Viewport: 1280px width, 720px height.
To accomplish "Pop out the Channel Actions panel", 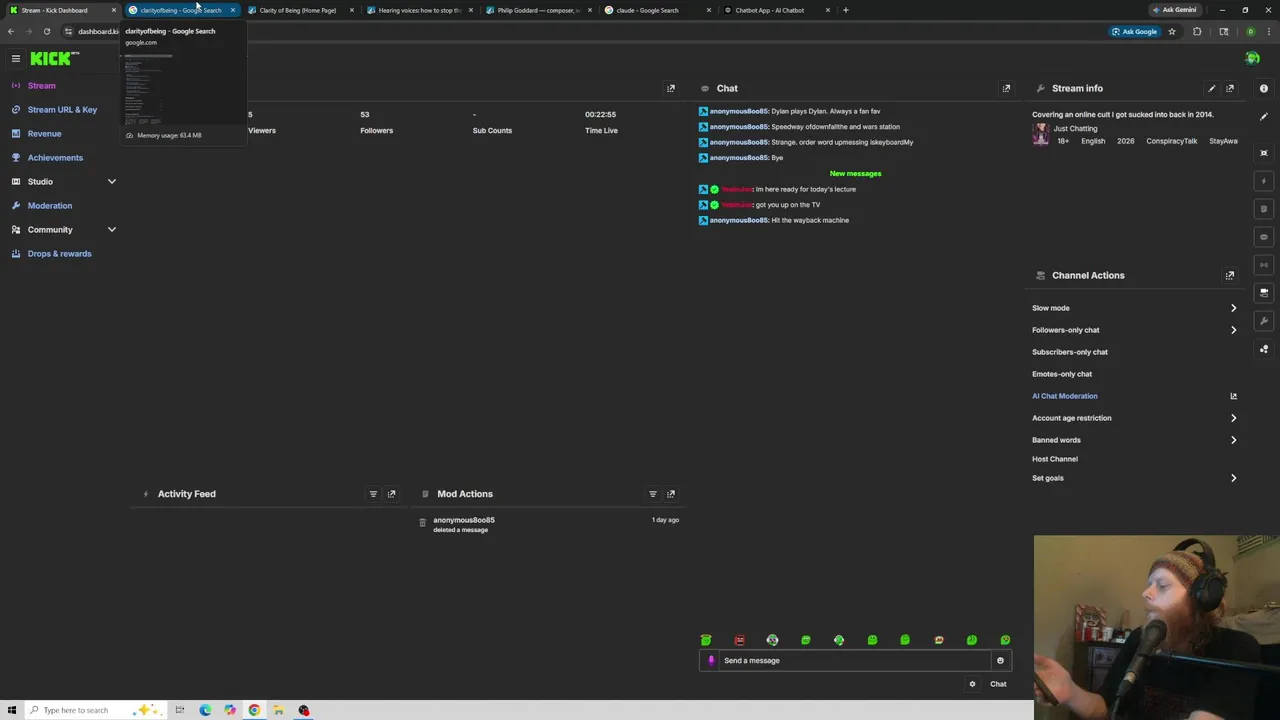I will tap(1230, 275).
